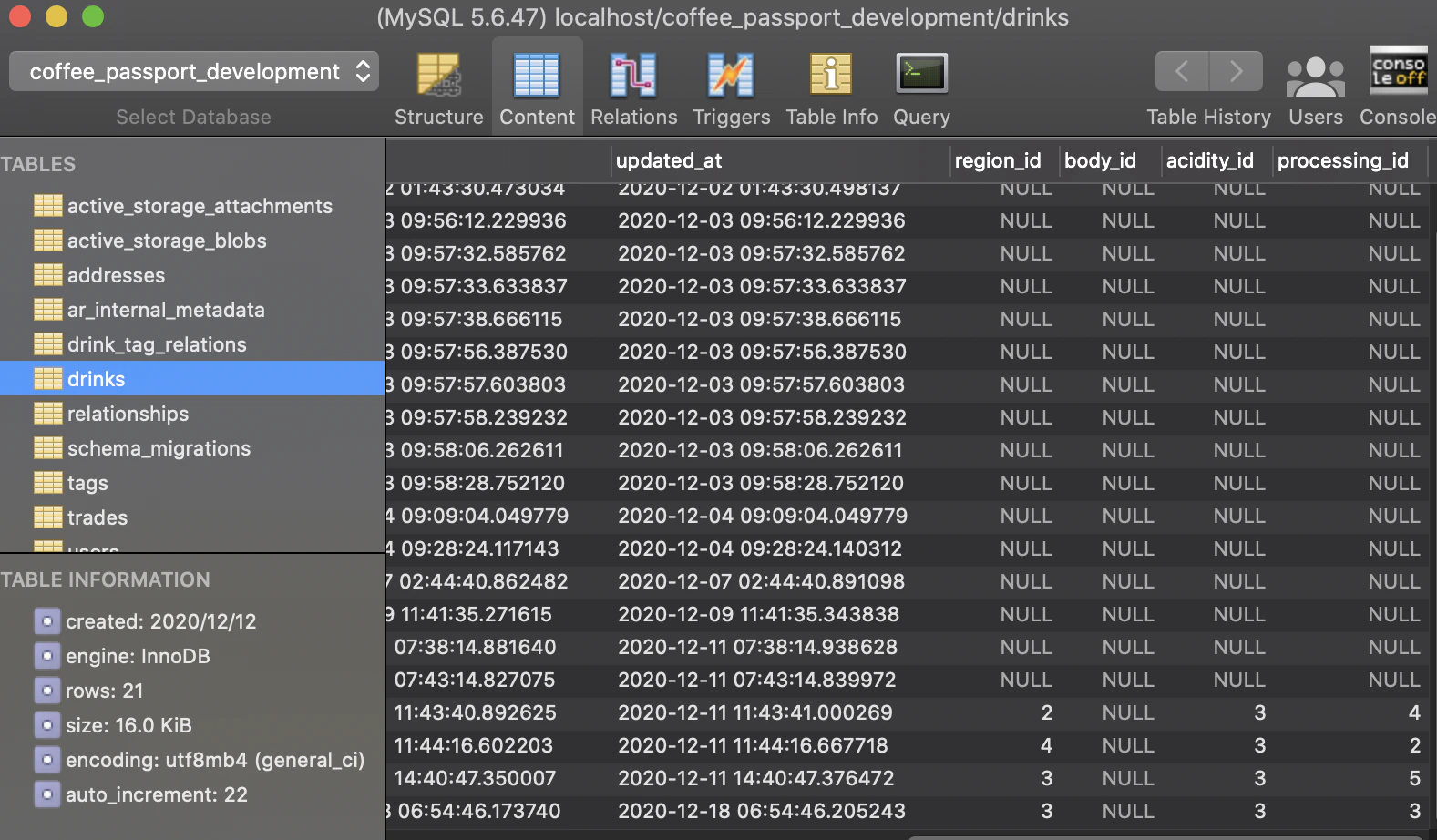Viewport: 1437px width, 840px height.
Task: Click the active_storage_attachments table icon
Action: (x=47, y=206)
